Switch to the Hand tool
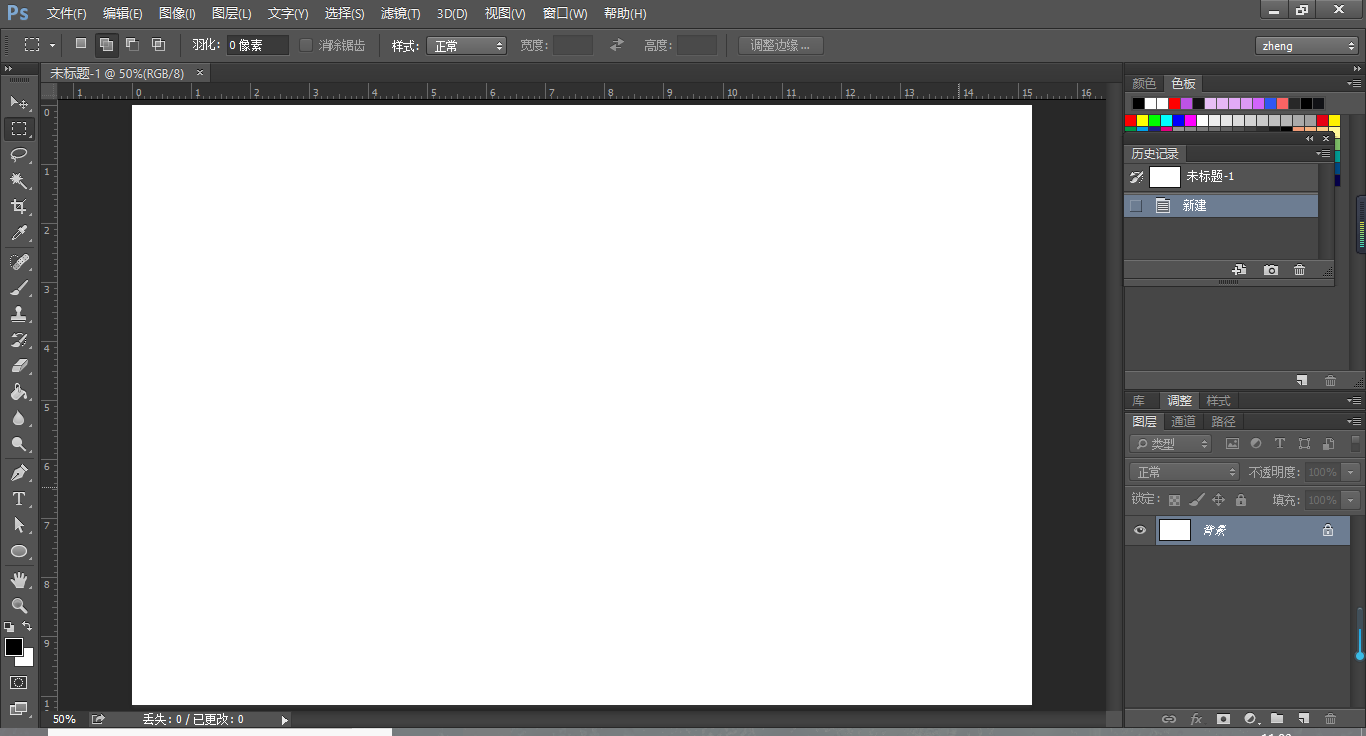Screen dimensions: 1366x736 pyautogui.click(x=19, y=580)
